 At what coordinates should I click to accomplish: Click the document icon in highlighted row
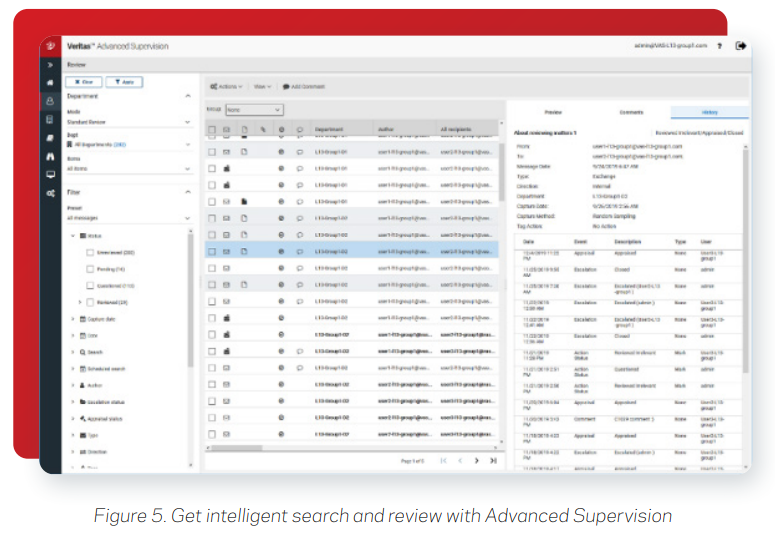pos(244,251)
